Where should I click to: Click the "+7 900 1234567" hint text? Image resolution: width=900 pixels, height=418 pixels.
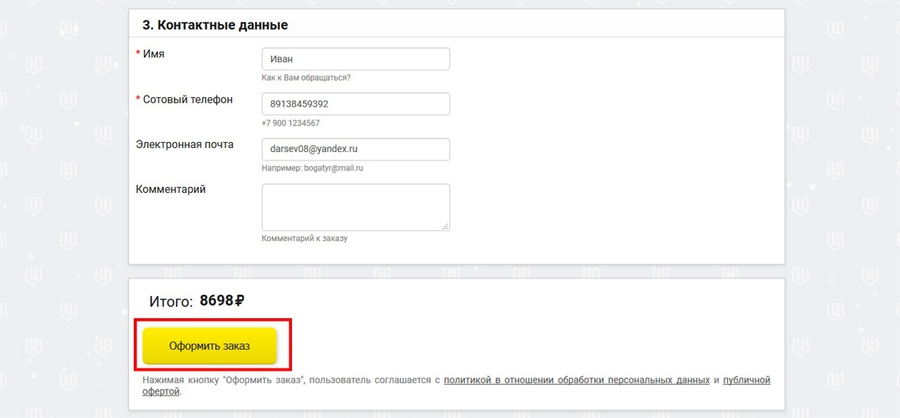click(290, 123)
